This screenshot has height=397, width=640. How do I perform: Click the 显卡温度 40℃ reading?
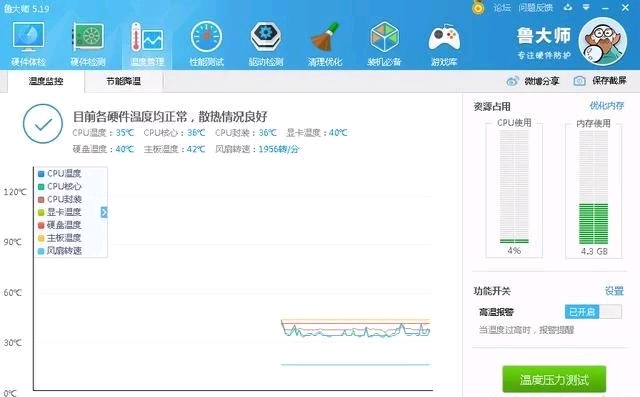click(x=317, y=133)
